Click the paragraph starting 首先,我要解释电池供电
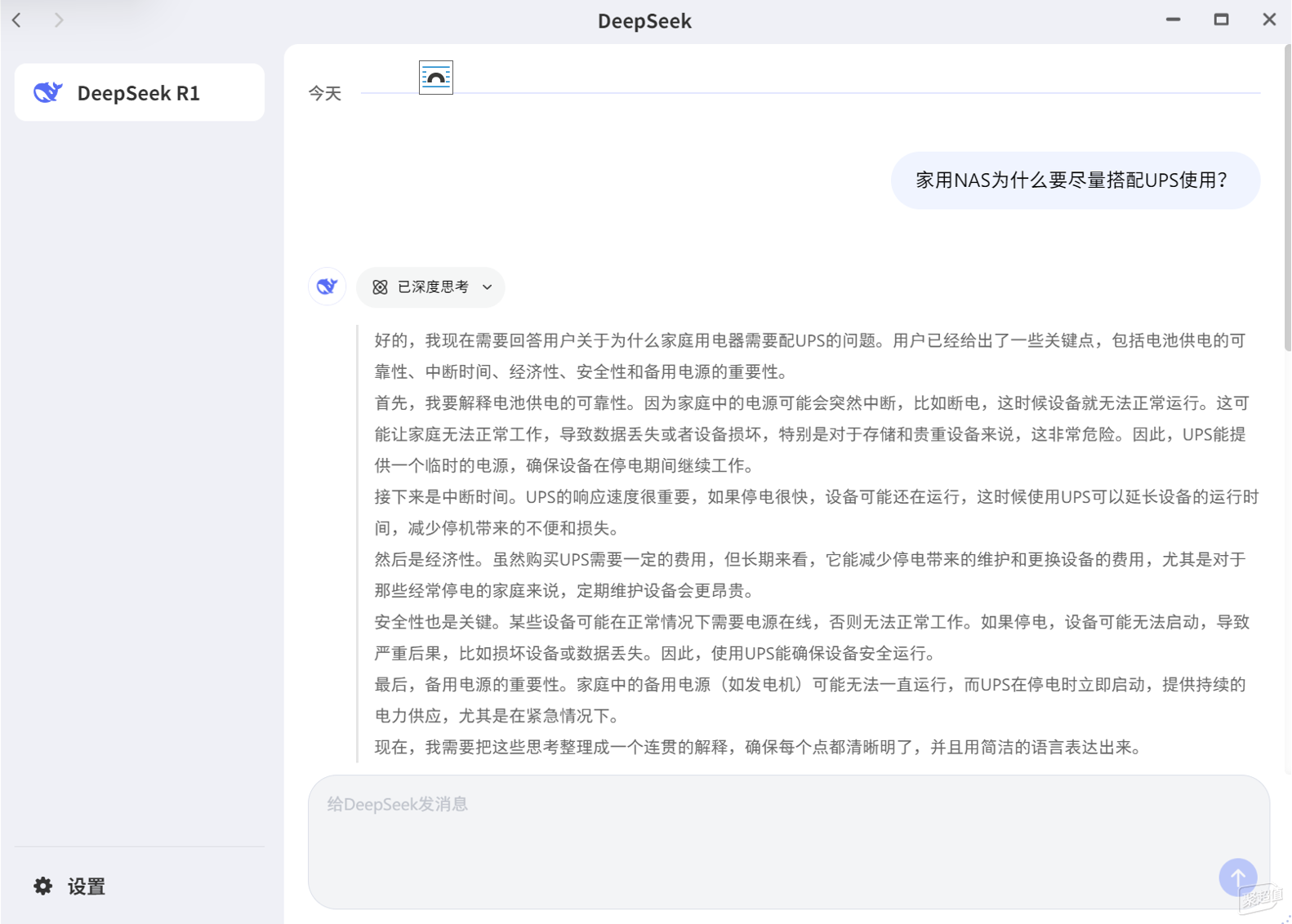The width and height of the screenshot is (1292, 924). [812, 434]
